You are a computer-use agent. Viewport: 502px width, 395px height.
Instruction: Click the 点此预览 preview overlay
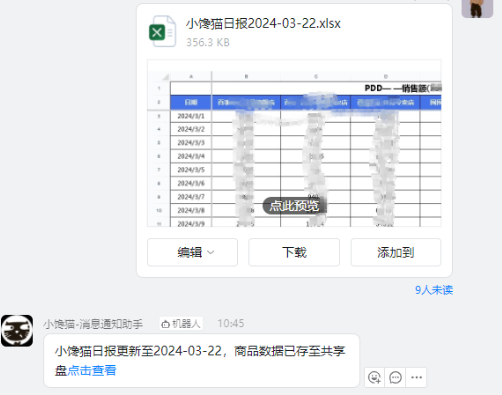coord(294,206)
